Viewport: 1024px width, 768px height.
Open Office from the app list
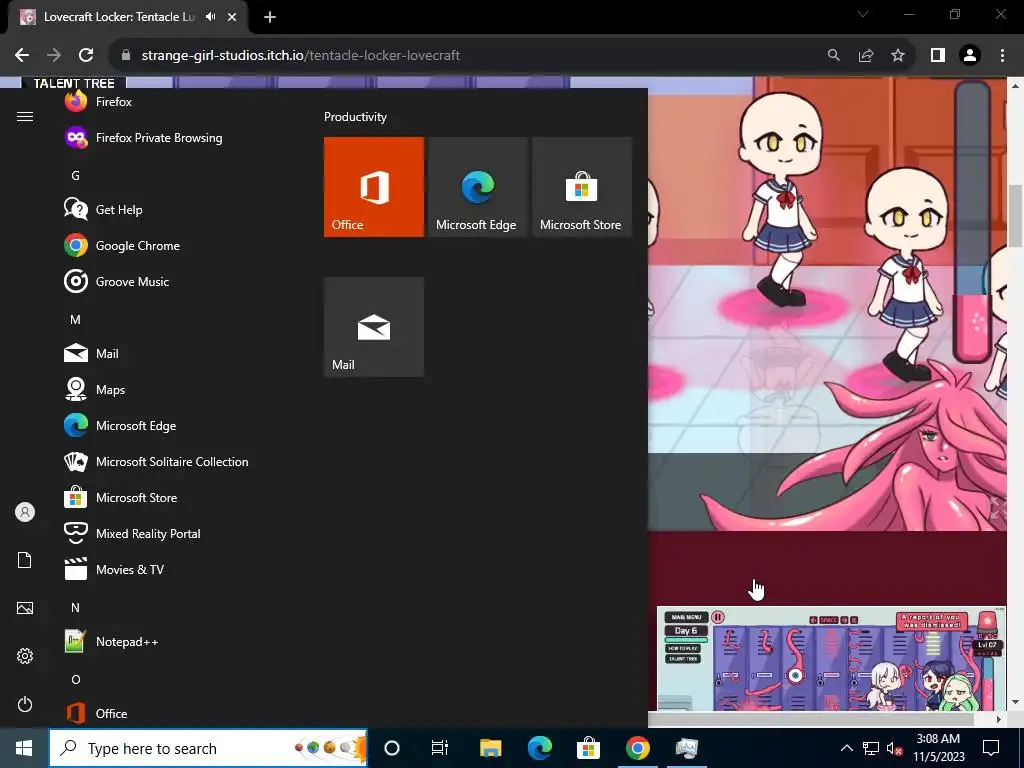[96, 713]
